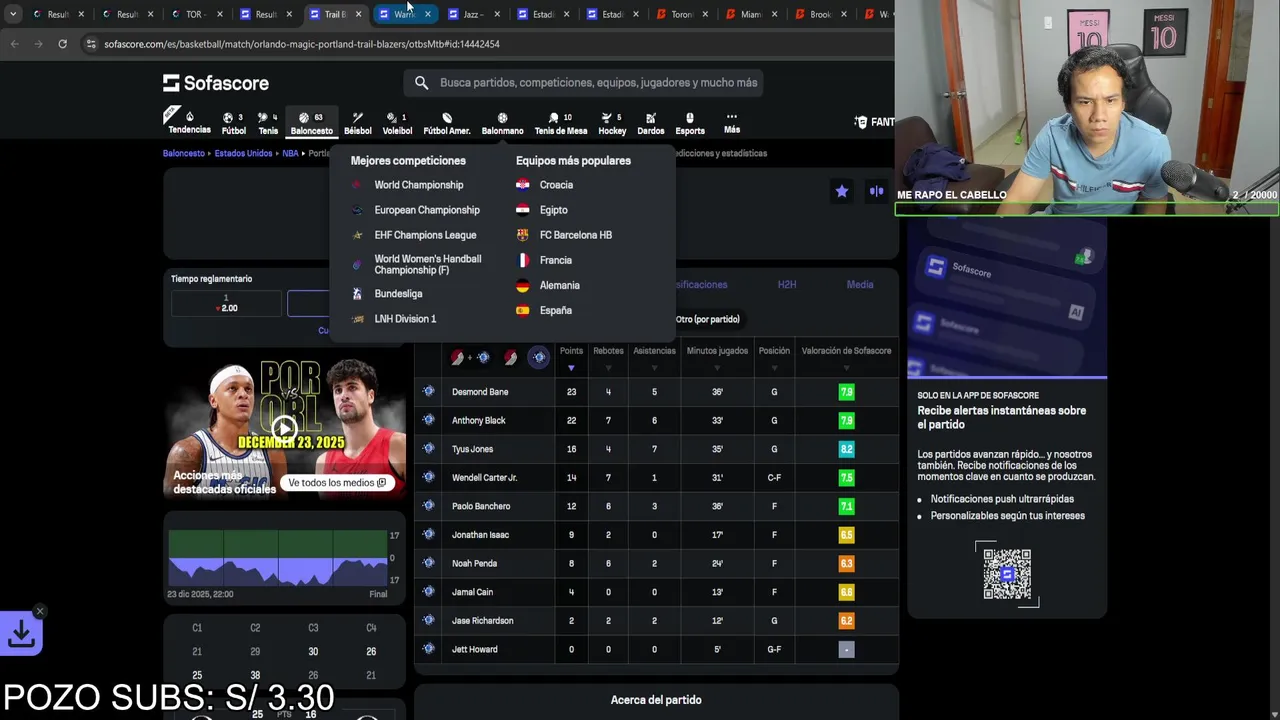The width and height of the screenshot is (1280, 720).
Task: Sort table by Posición column
Action: tap(774, 357)
